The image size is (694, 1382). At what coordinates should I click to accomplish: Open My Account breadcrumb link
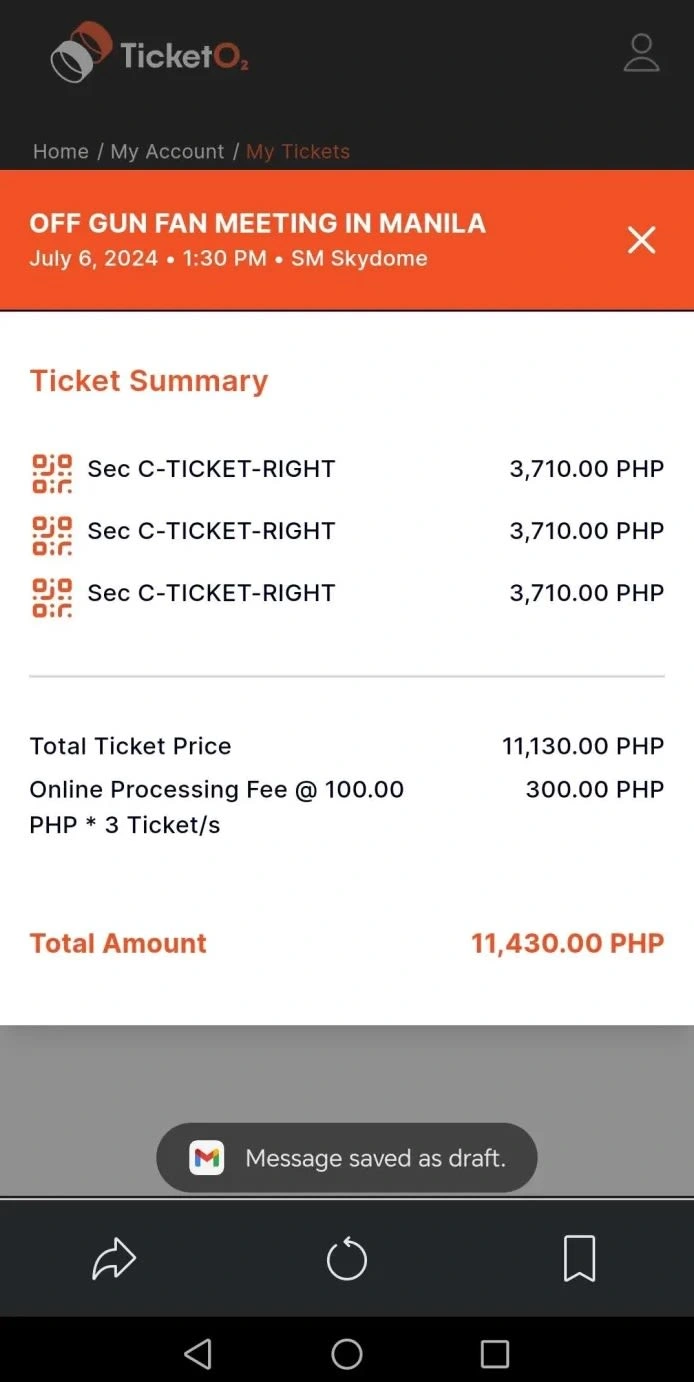coord(167,152)
